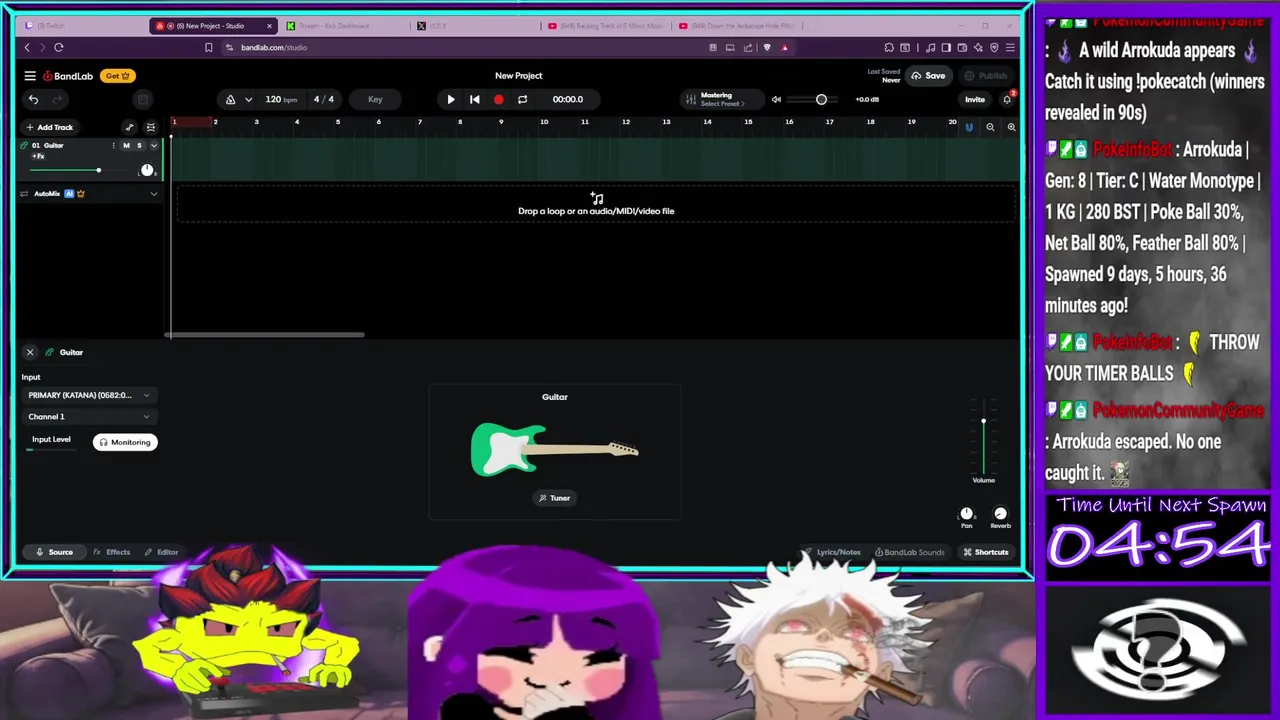Save the project

click(x=928, y=76)
